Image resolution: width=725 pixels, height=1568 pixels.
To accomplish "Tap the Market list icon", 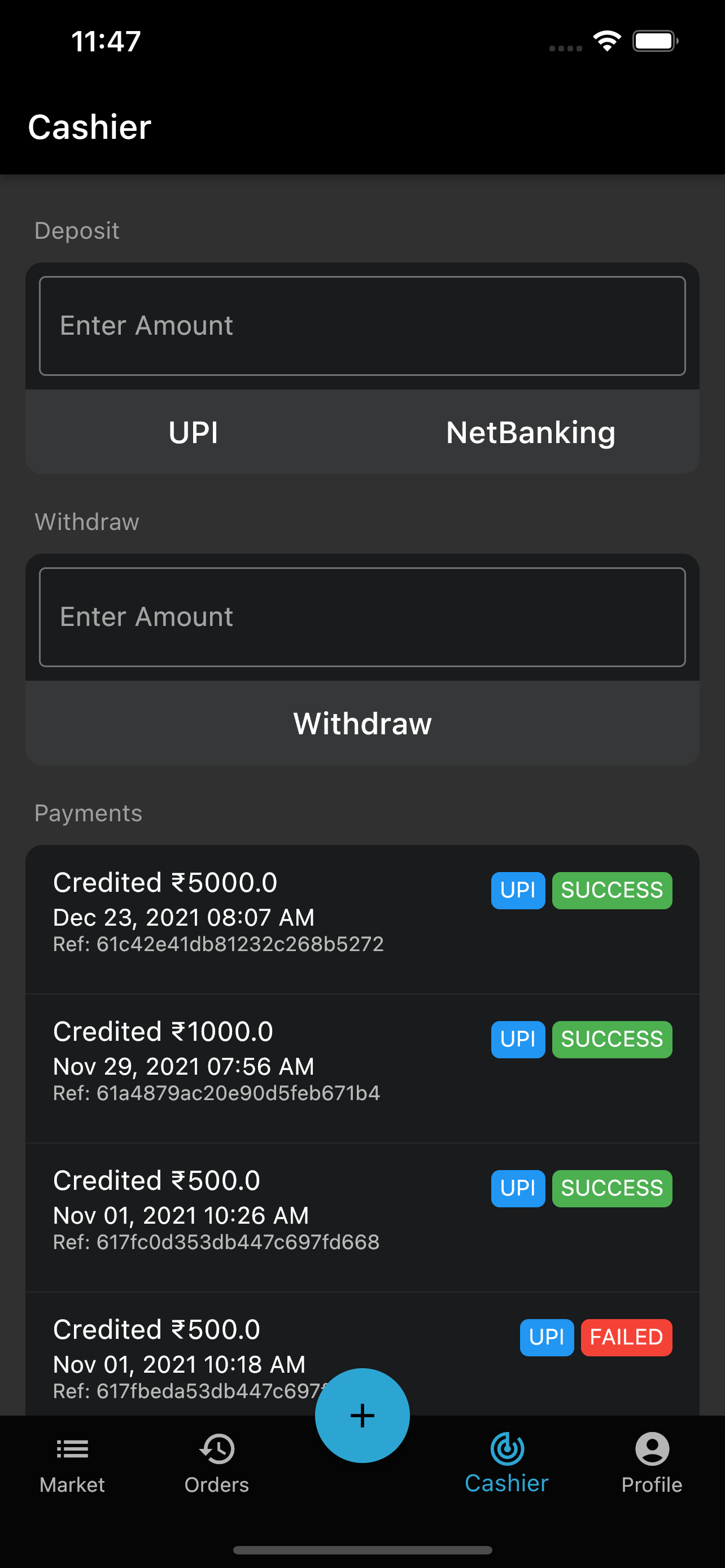I will pos(72,1449).
